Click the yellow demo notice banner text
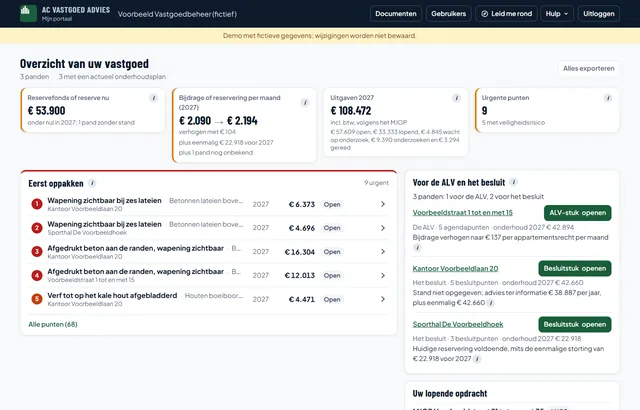The width and height of the screenshot is (640, 410). pyautogui.click(x=320, y=35)
